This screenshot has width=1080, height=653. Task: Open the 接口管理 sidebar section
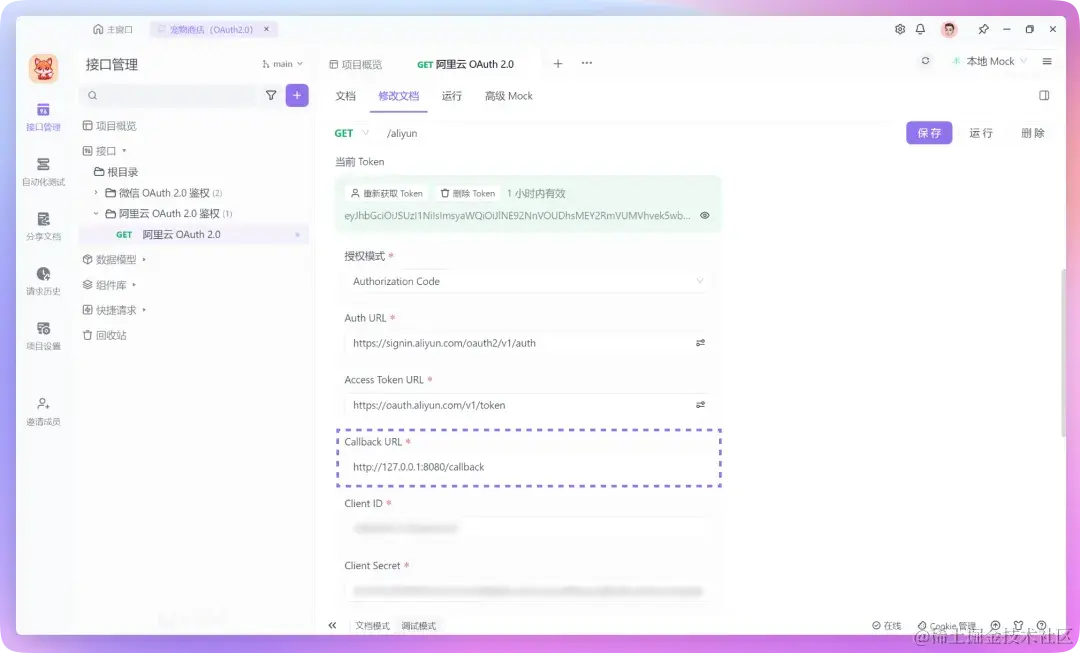click(43, 117)
